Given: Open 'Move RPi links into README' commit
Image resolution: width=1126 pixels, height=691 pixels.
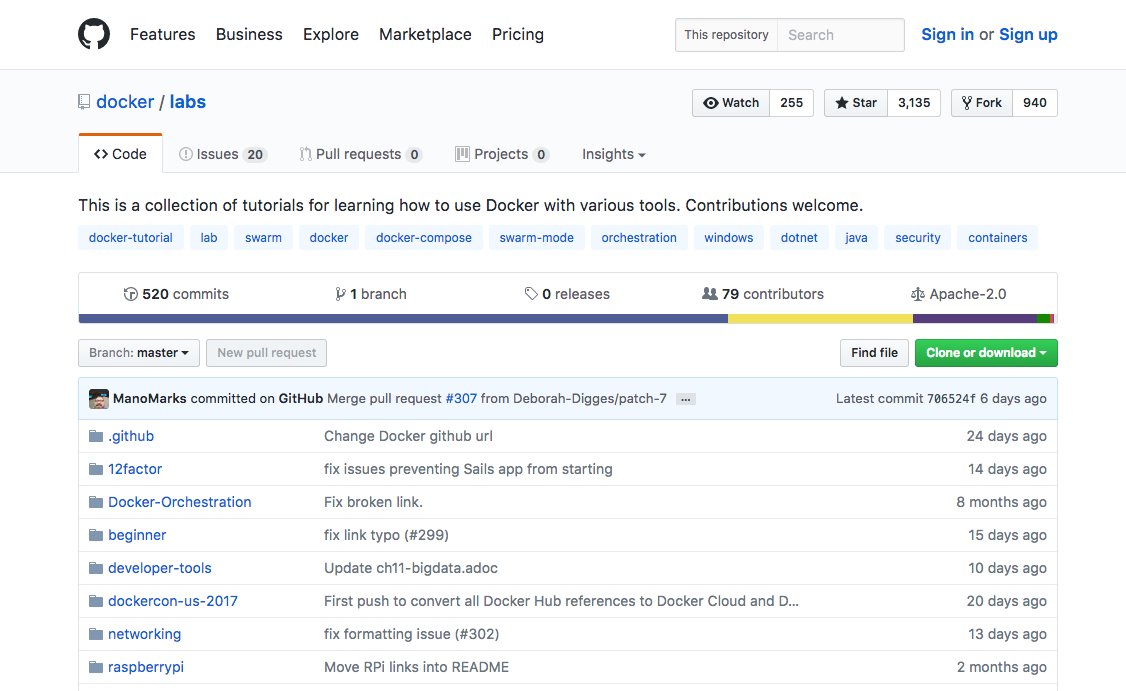Looking at the screenshot, I should [x=417, y=667].
